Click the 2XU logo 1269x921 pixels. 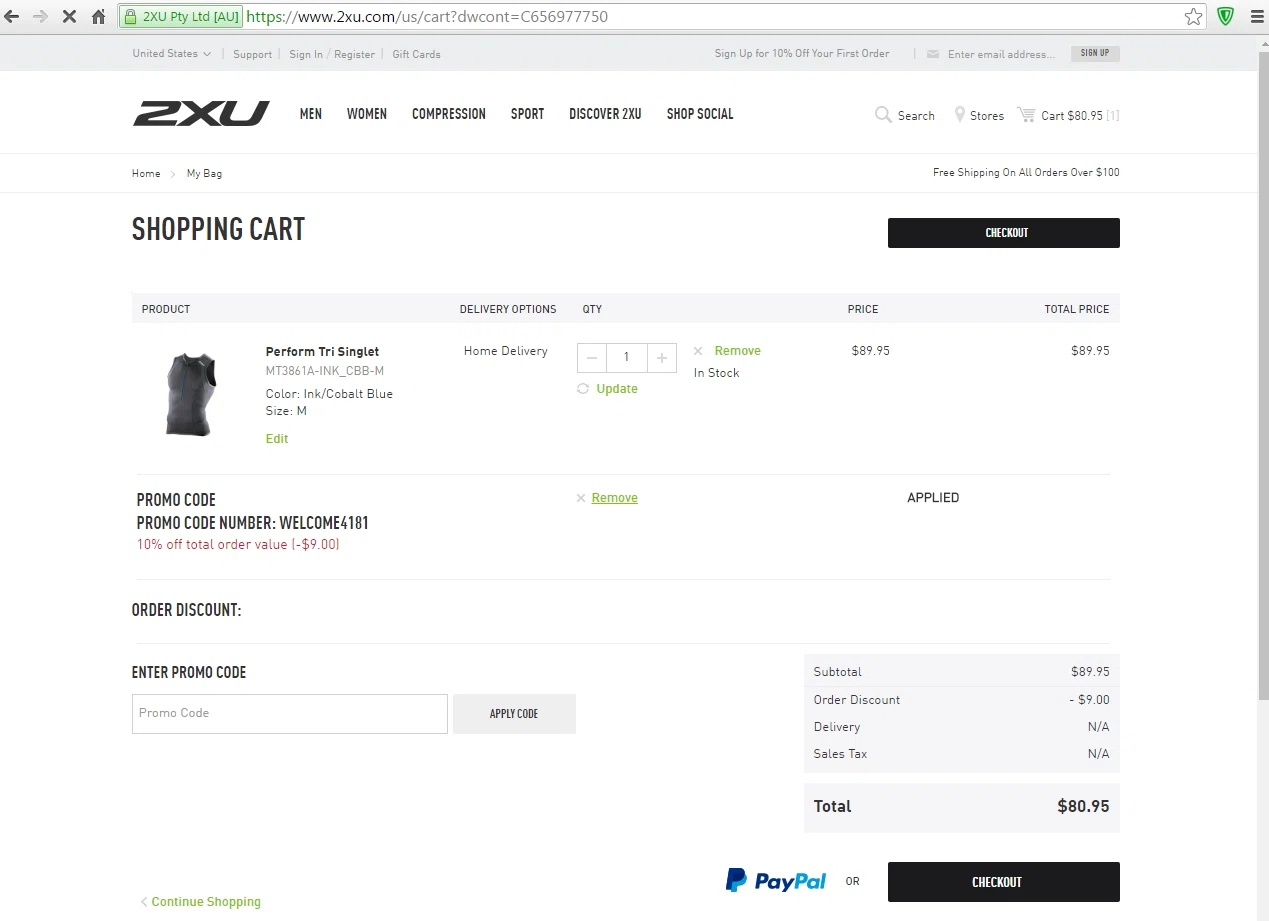201,114
